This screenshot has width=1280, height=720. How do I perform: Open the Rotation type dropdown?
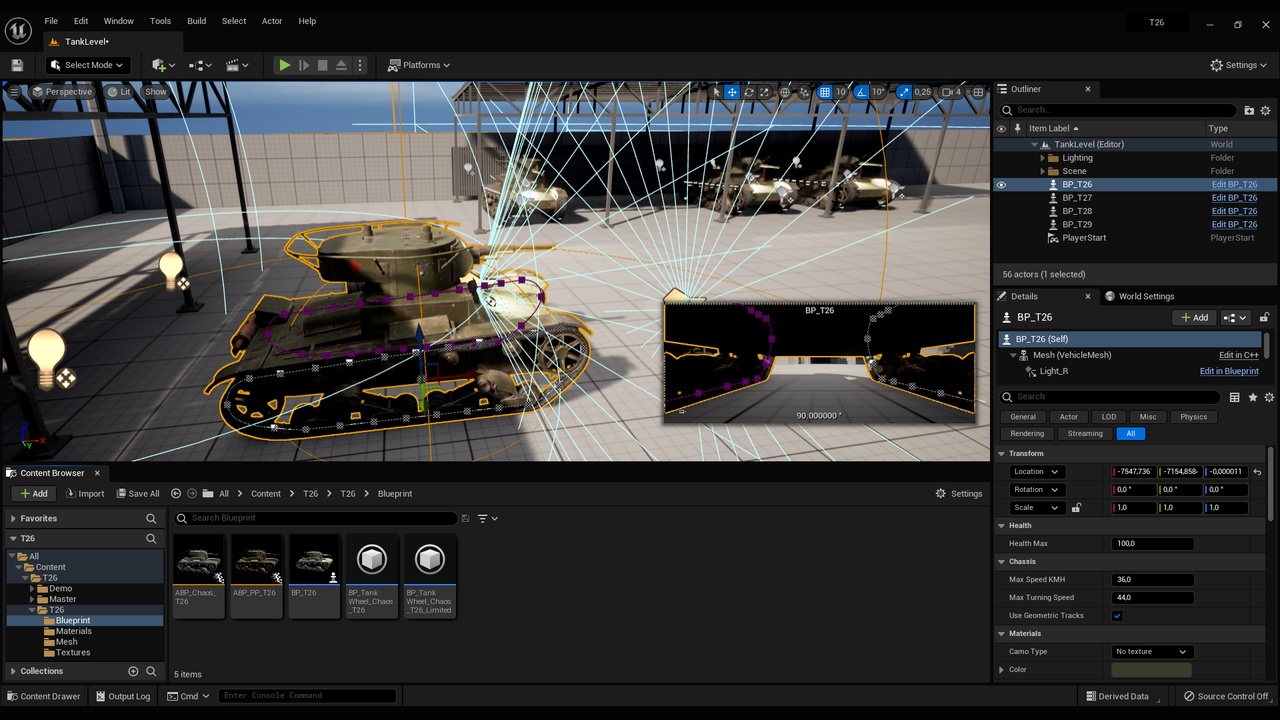[1035, 490]
